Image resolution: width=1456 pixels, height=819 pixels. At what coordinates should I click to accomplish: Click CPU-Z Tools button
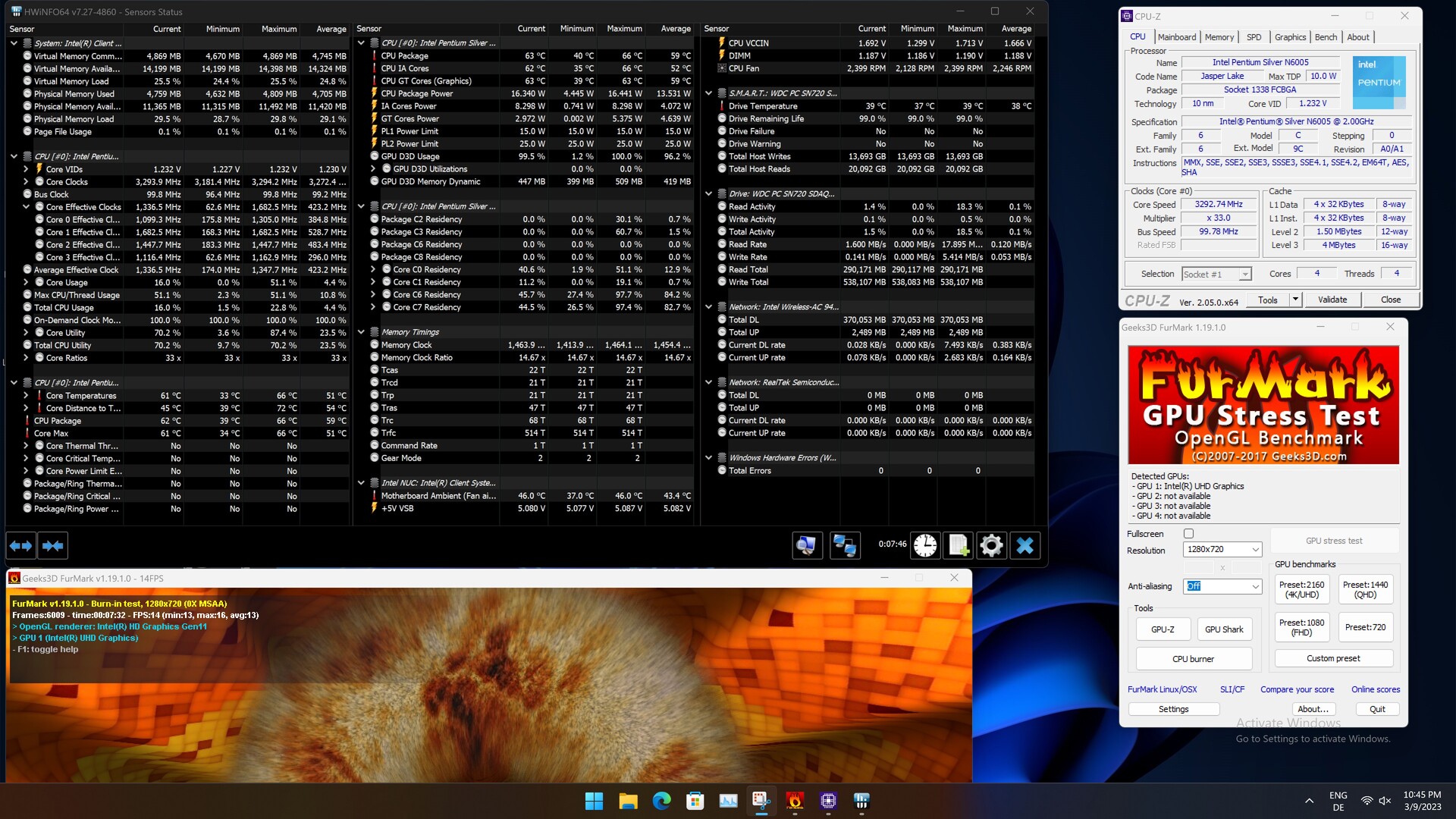click(x=1268, y=300)
